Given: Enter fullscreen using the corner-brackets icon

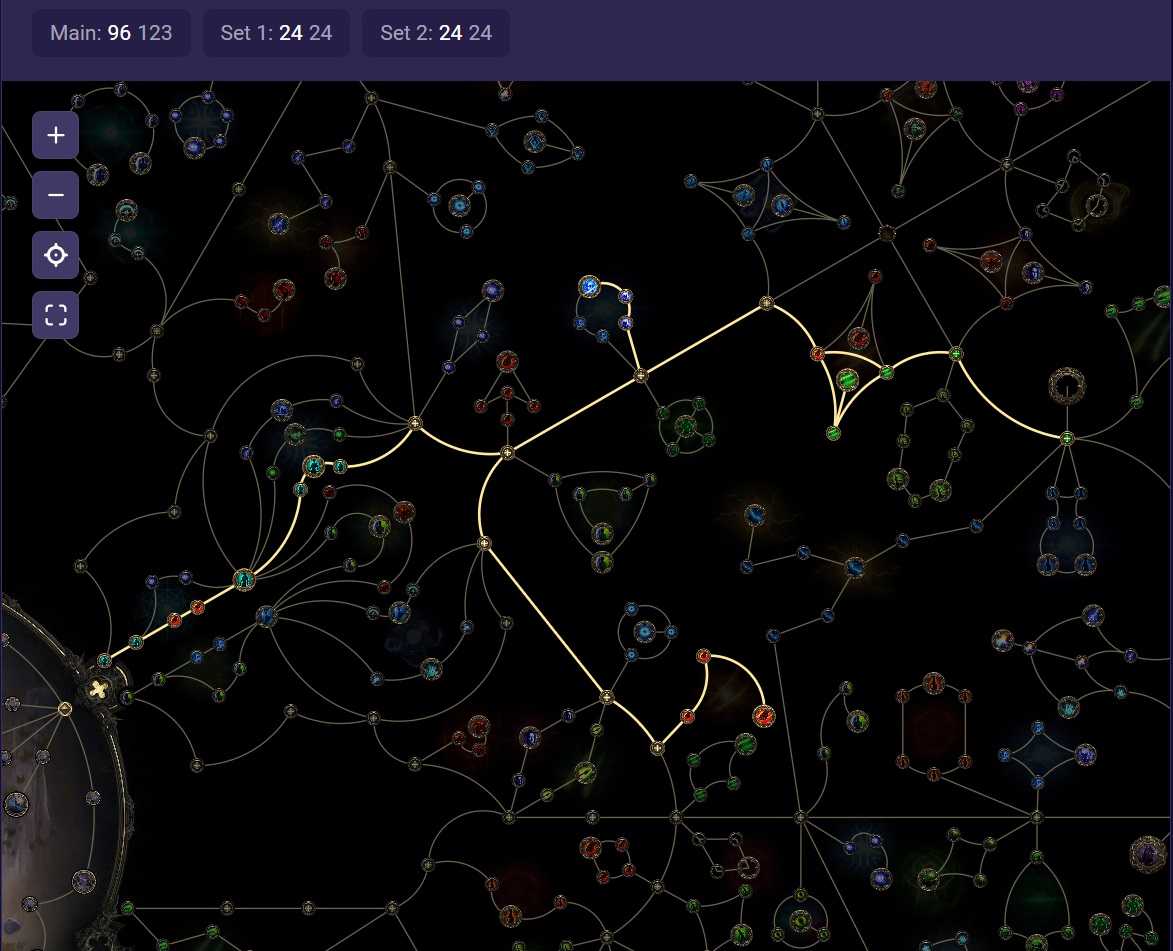Looking at the screenshot, I should (56, 315).
